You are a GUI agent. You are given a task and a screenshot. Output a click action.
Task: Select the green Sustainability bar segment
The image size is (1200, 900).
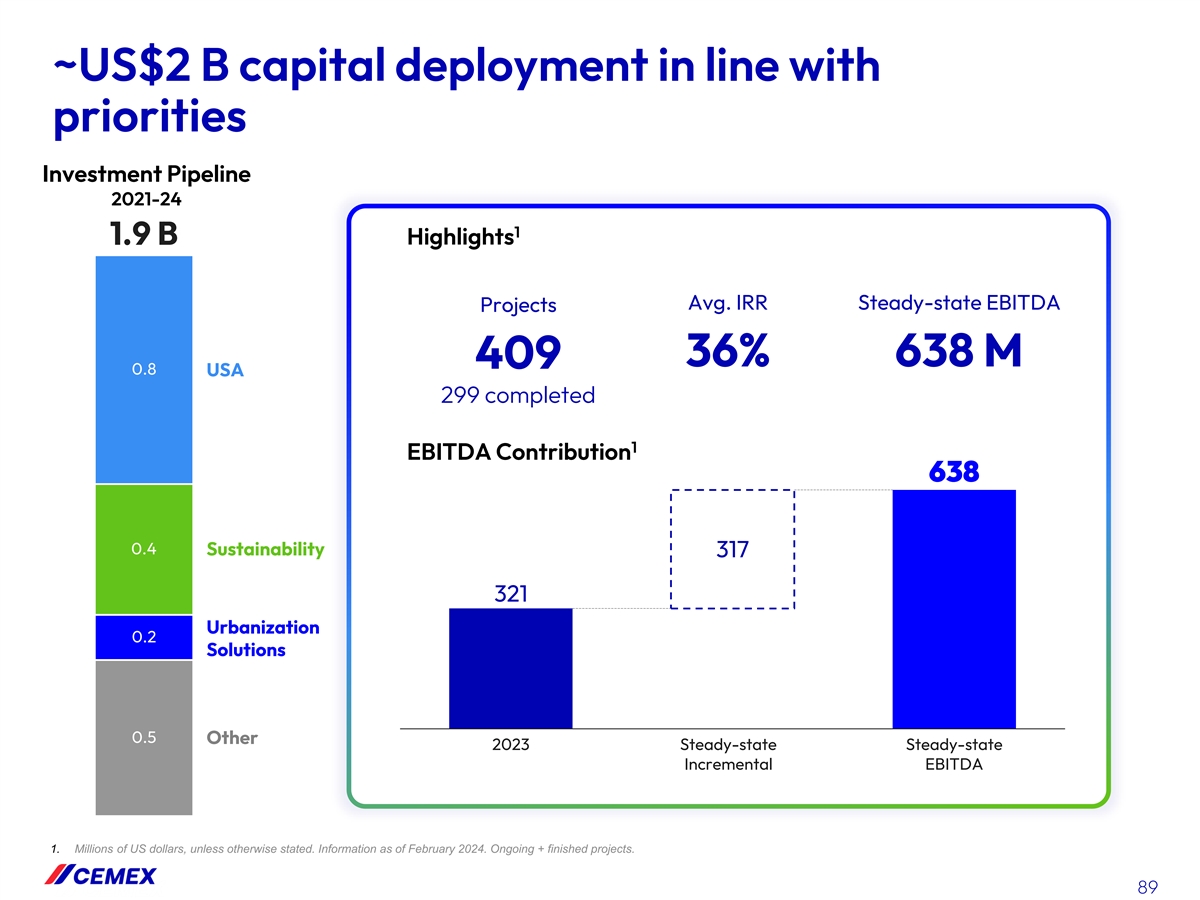pyautogui.click(x=143, y=549)
